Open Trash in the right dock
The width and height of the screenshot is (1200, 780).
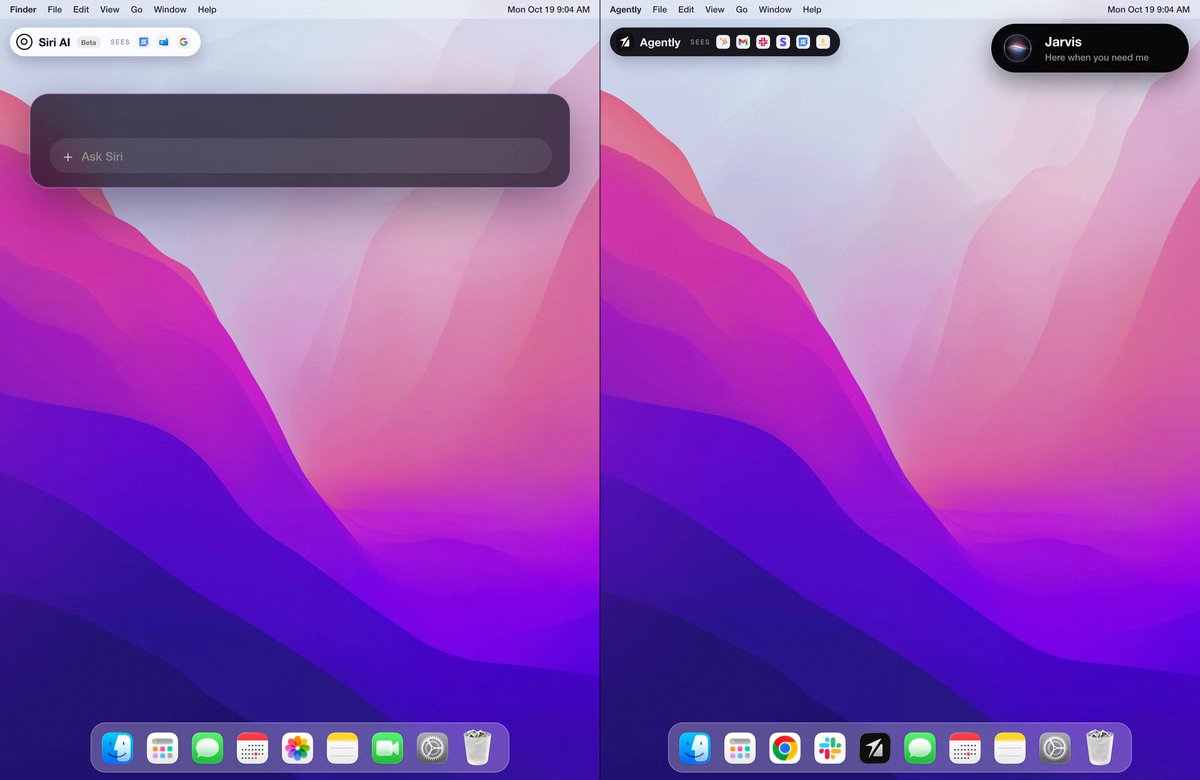pyautogui.click(x=1100, y=747)
